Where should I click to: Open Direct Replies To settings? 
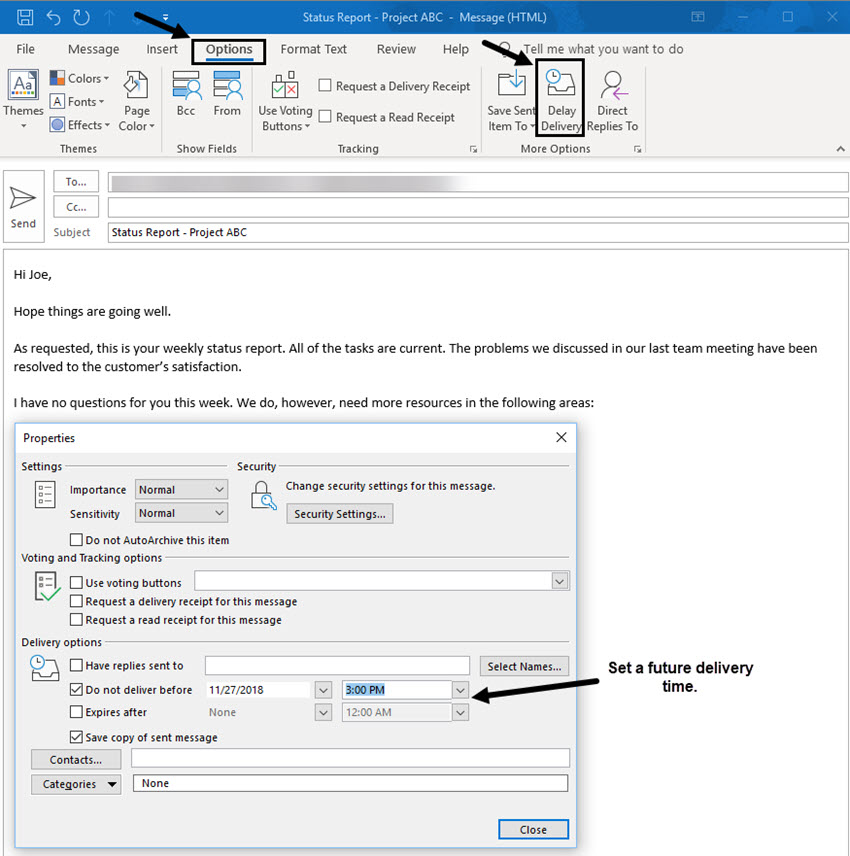click(x=613, y=98)
